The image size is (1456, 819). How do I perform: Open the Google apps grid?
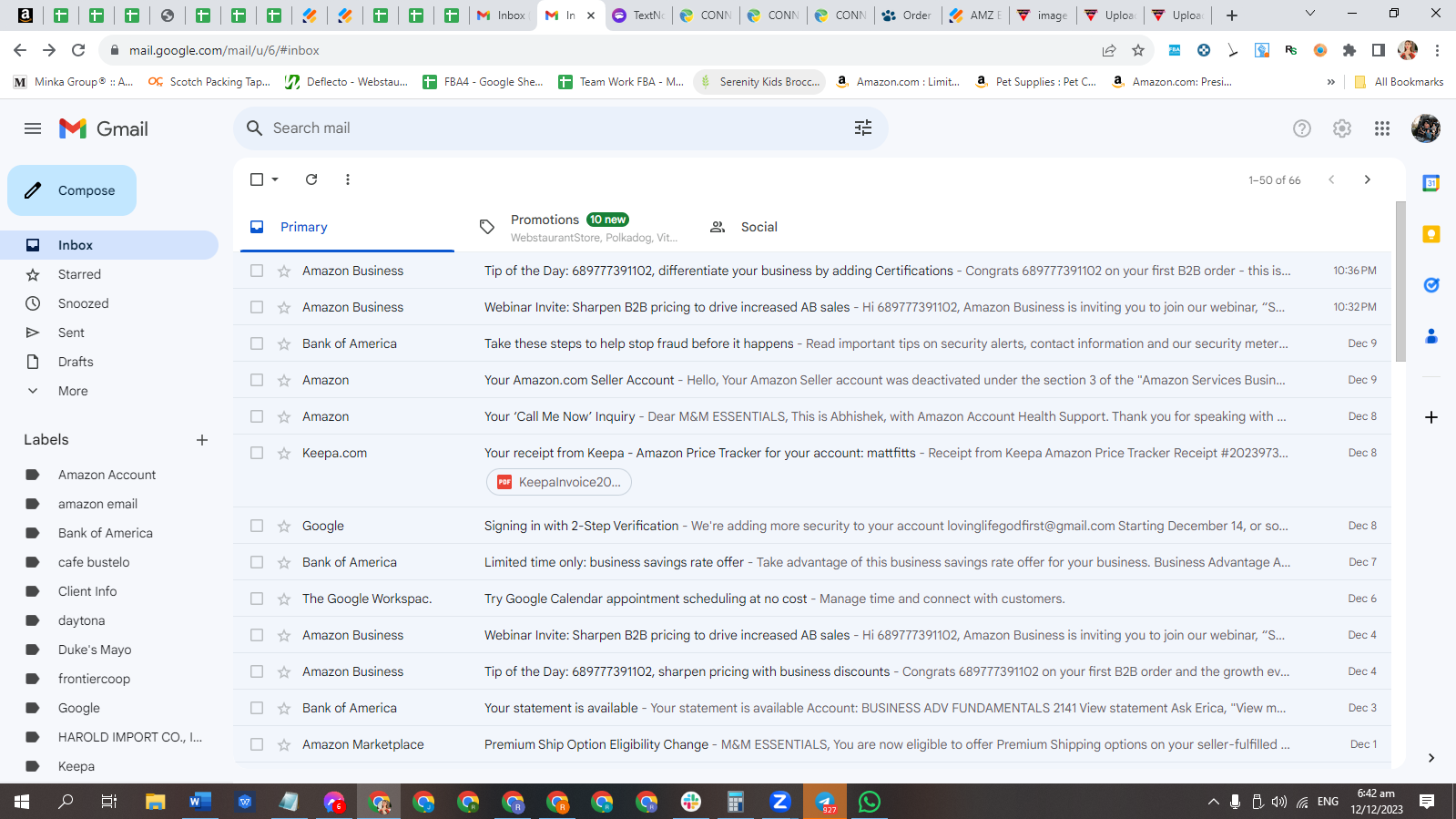pyautogui.click(x=1382, y=128)
